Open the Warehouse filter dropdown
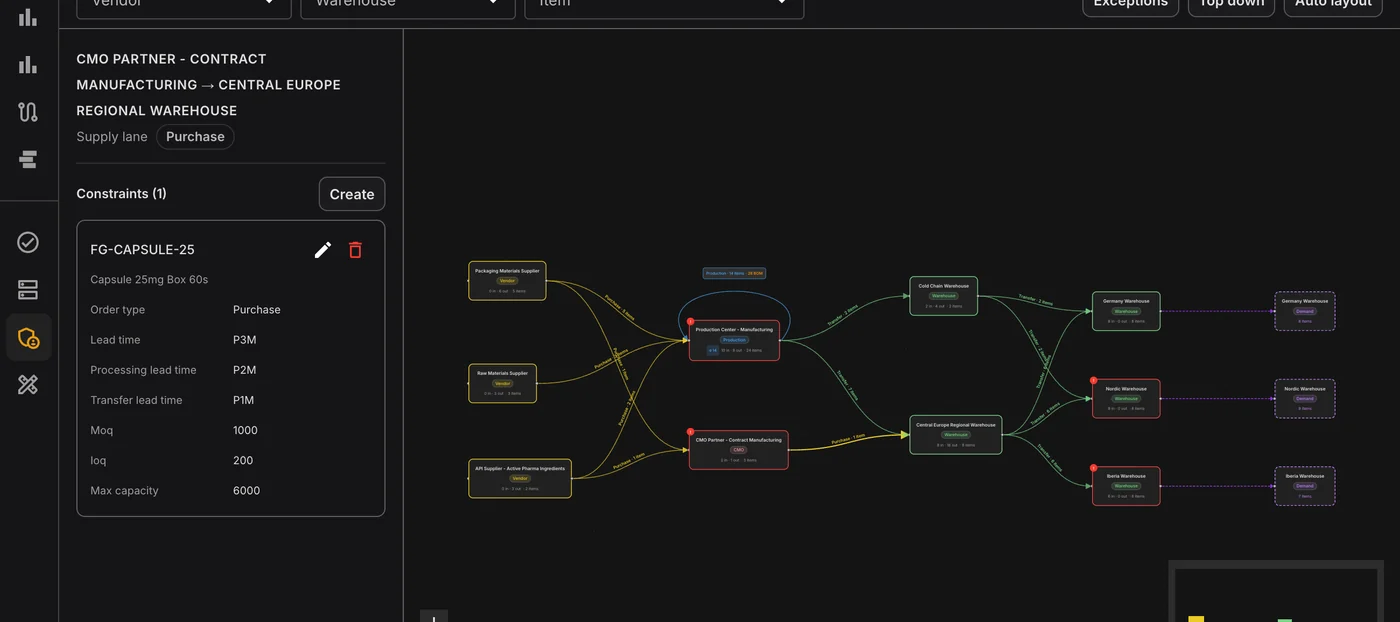The image size is (1400, 622). [408, 3]
